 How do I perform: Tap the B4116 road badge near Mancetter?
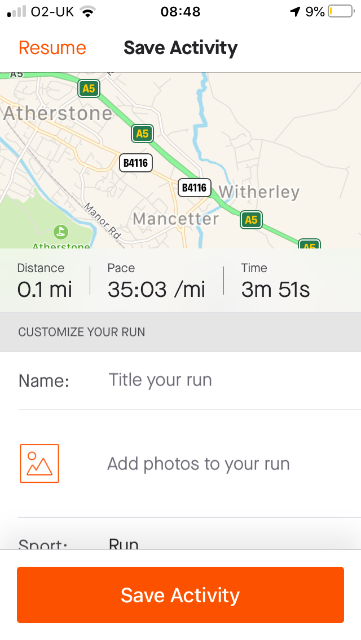click(x=194, y=187)
